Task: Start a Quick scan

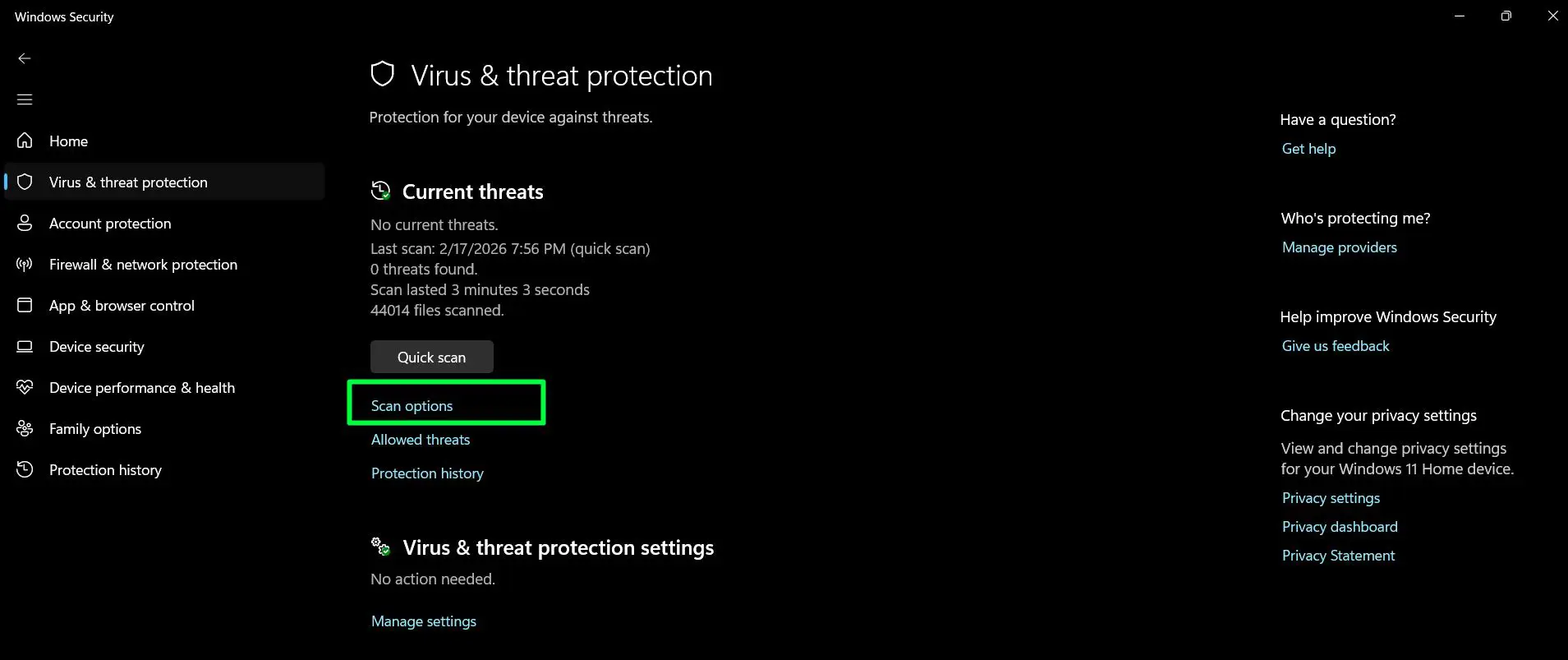Action: click(x=431, y=357)
